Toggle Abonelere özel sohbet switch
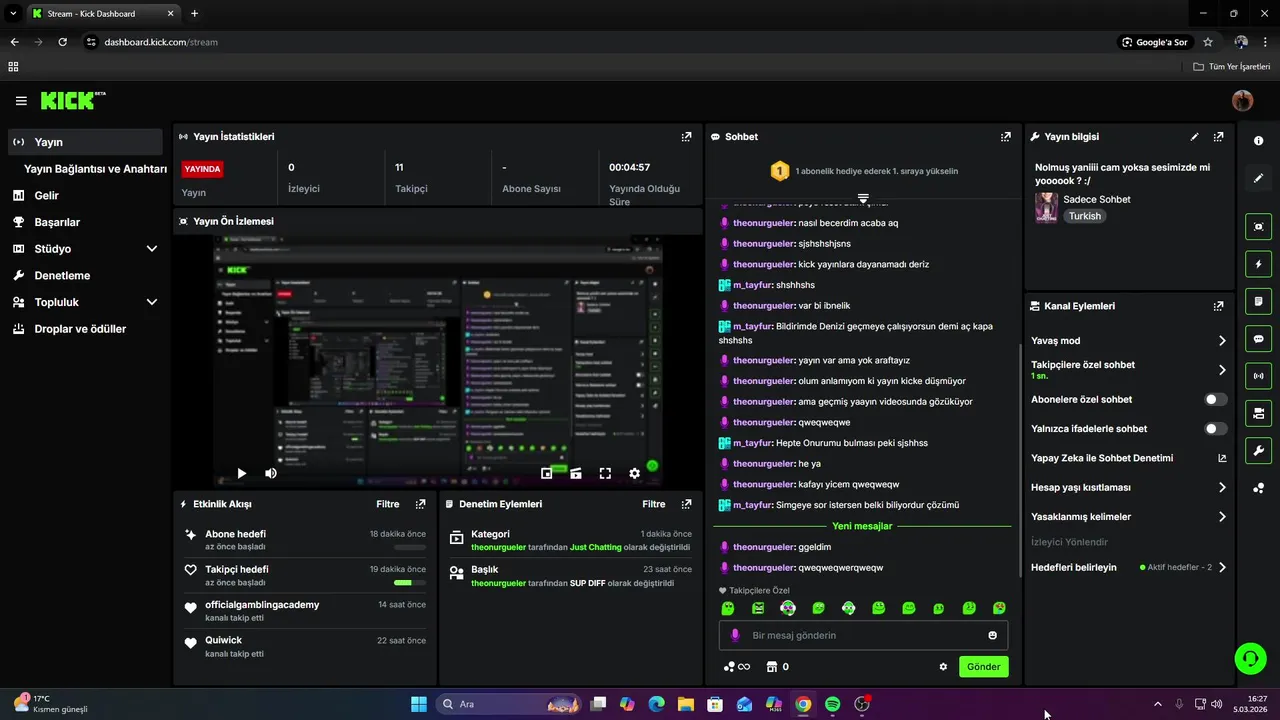Screen dimensions: 1280x720 [x=1215, y=399]
